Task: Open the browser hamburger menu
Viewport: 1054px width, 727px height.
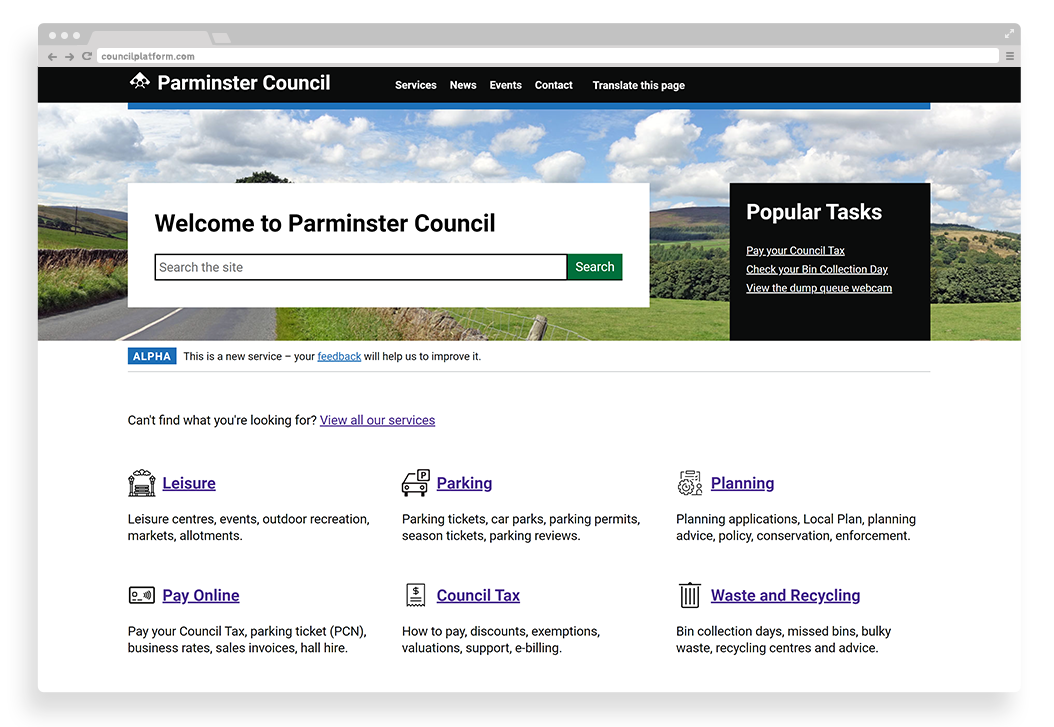Action: pyautogui.click(x=1009, y=56)
